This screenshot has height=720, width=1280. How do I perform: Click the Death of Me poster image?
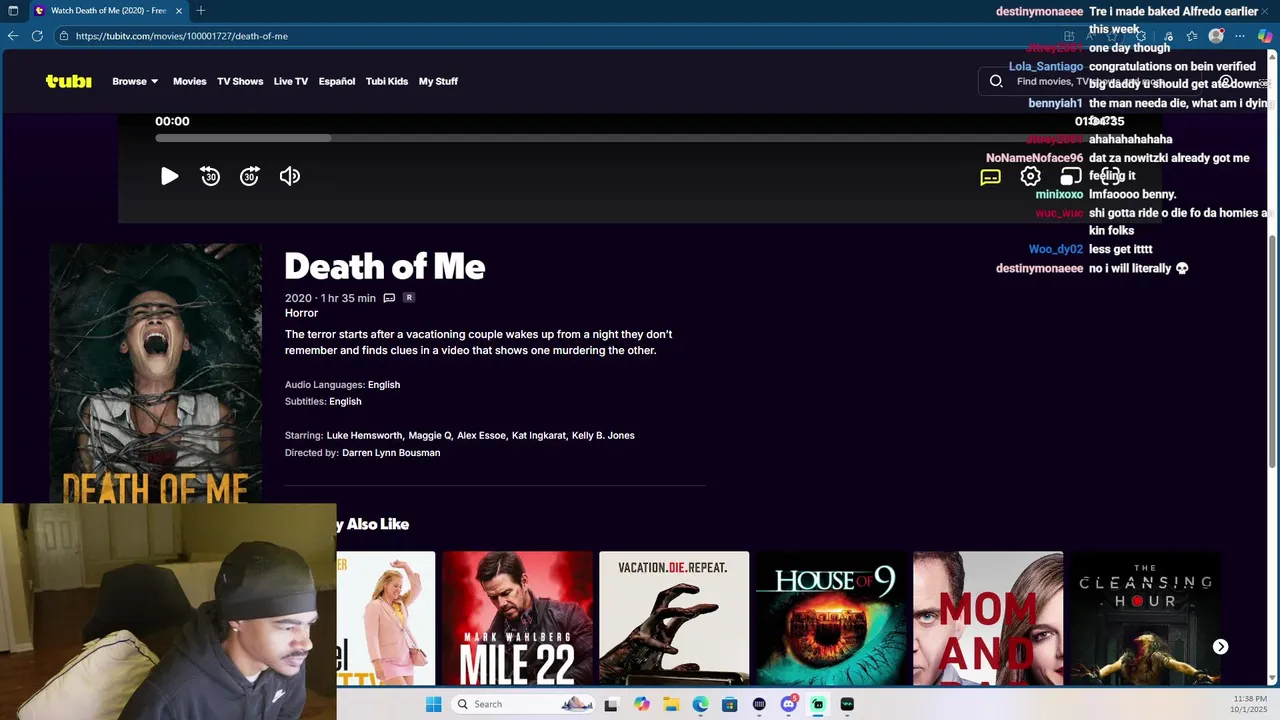156,373
